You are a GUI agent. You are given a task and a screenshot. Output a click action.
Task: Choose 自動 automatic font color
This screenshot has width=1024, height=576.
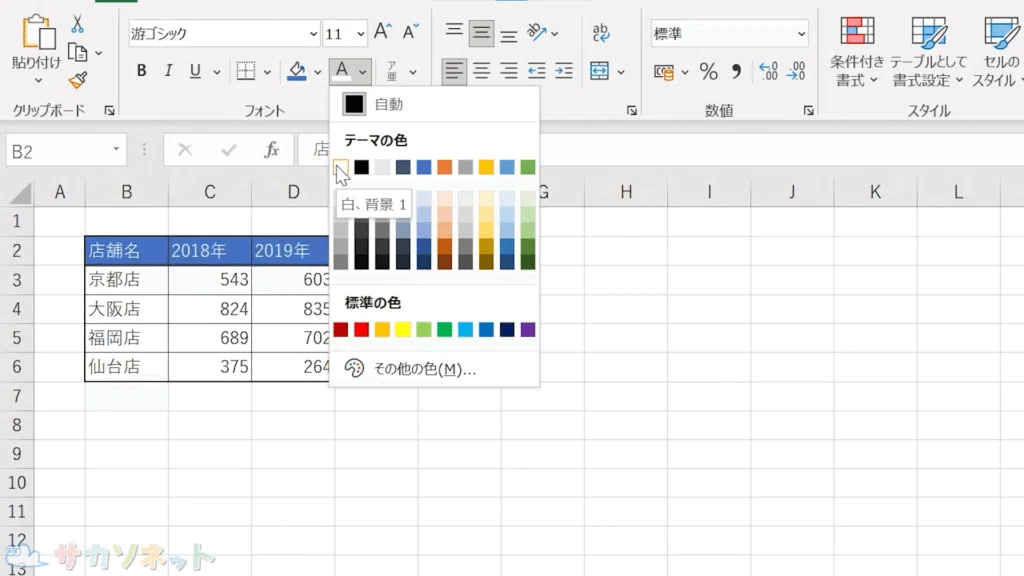434,104
